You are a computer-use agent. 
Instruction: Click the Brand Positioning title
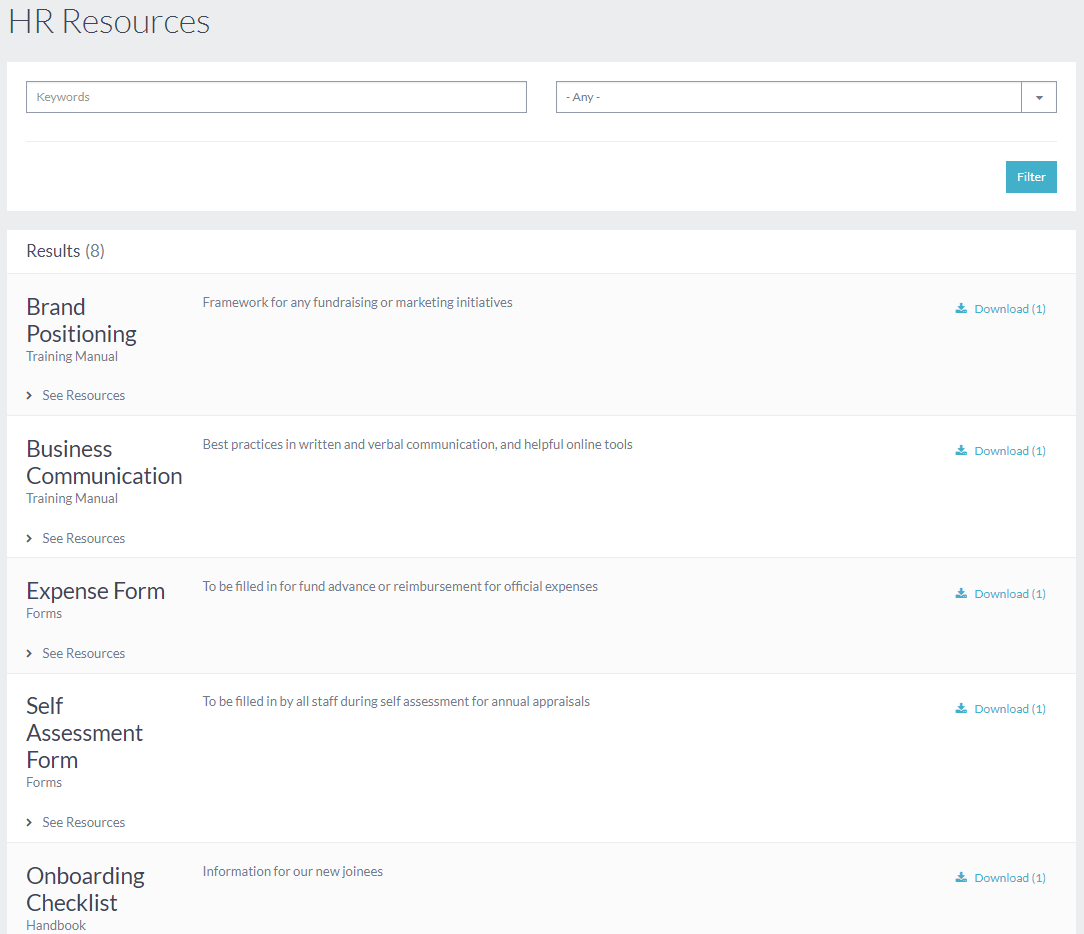(x=82, y=320)
